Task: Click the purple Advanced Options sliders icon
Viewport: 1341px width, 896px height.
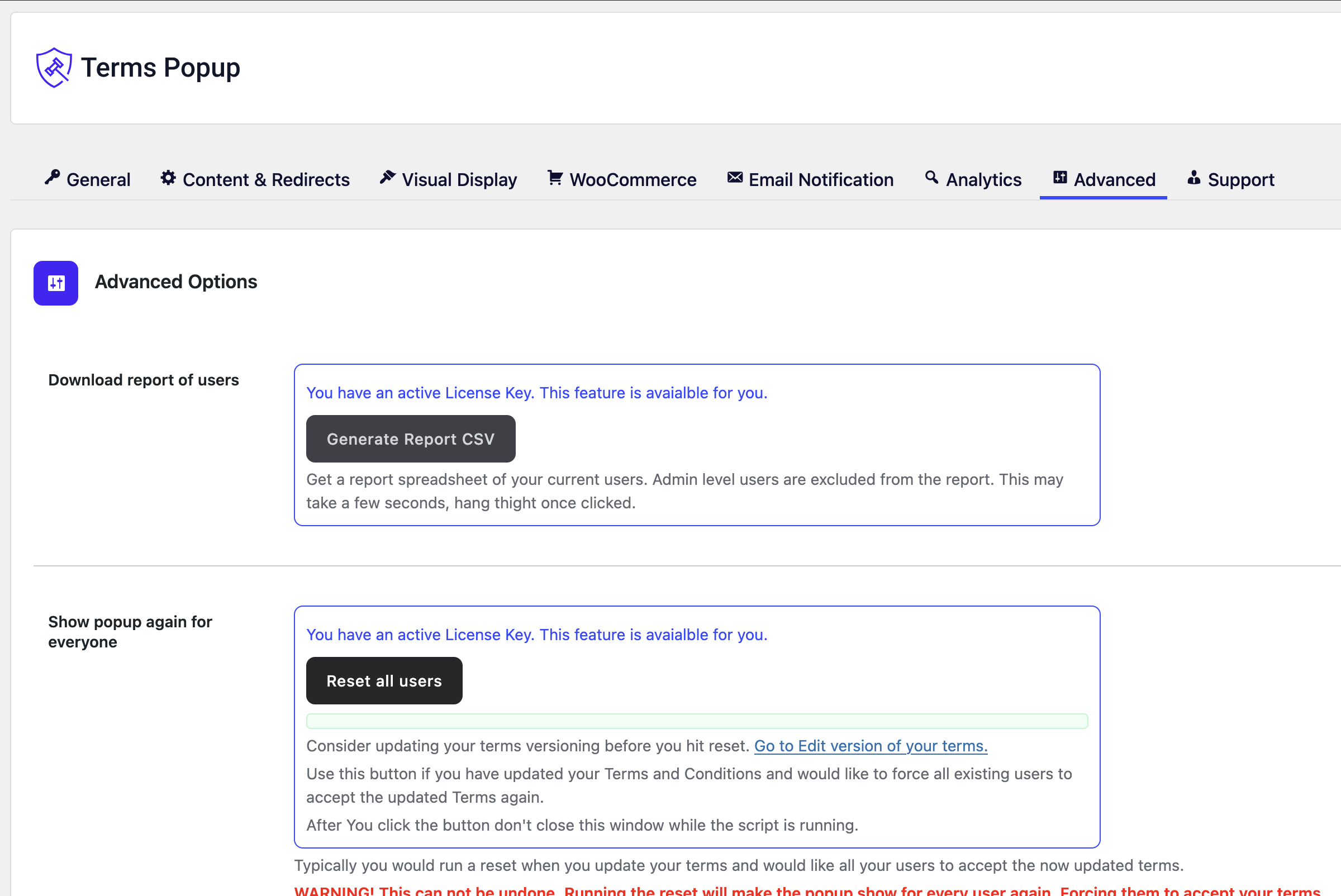Action: (56, 283)
